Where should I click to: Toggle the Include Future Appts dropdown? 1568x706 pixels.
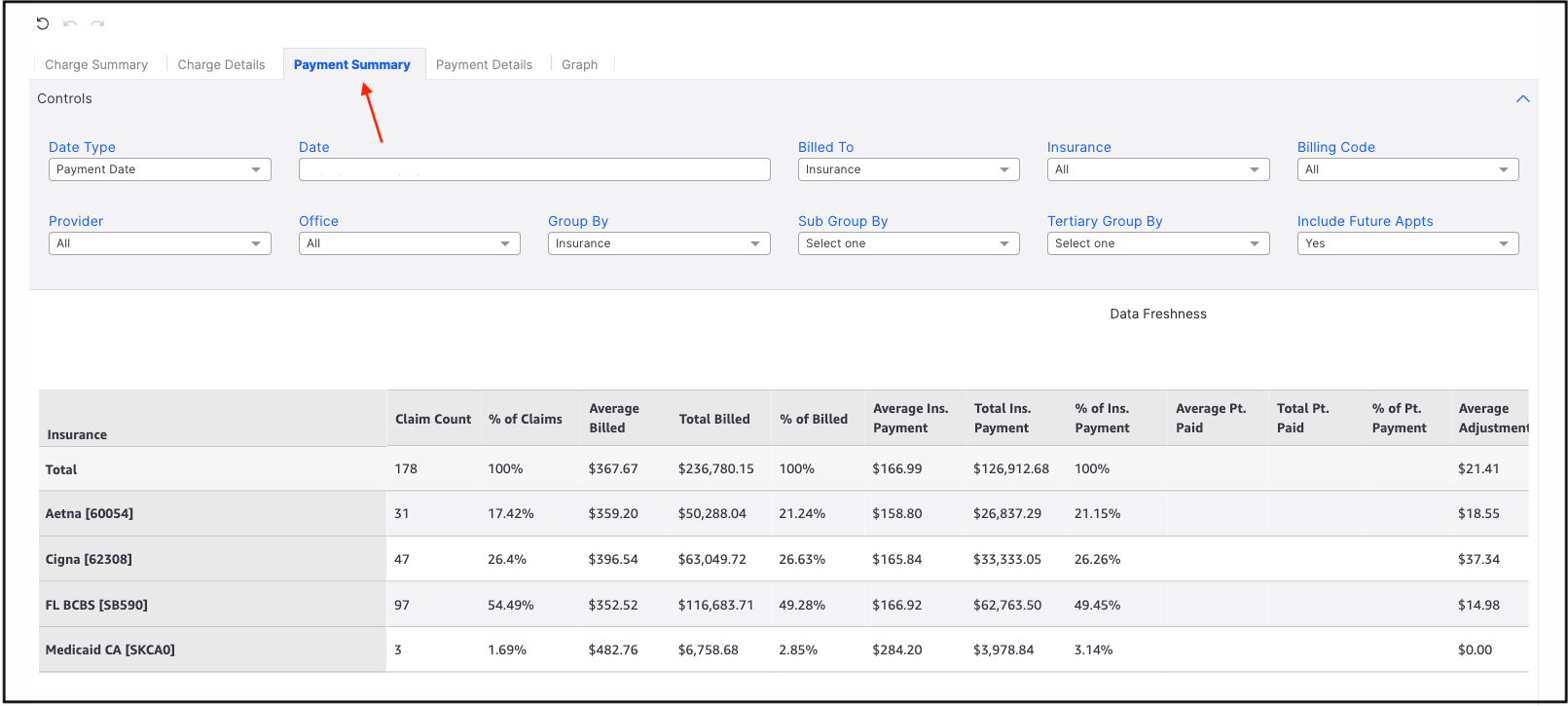pyautogui.click(x=1407, y=243)
